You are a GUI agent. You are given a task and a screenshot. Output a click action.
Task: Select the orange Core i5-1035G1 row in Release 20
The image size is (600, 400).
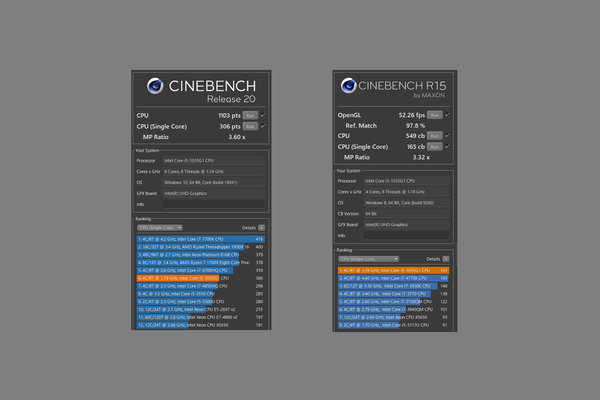click(x=201, y=278)
